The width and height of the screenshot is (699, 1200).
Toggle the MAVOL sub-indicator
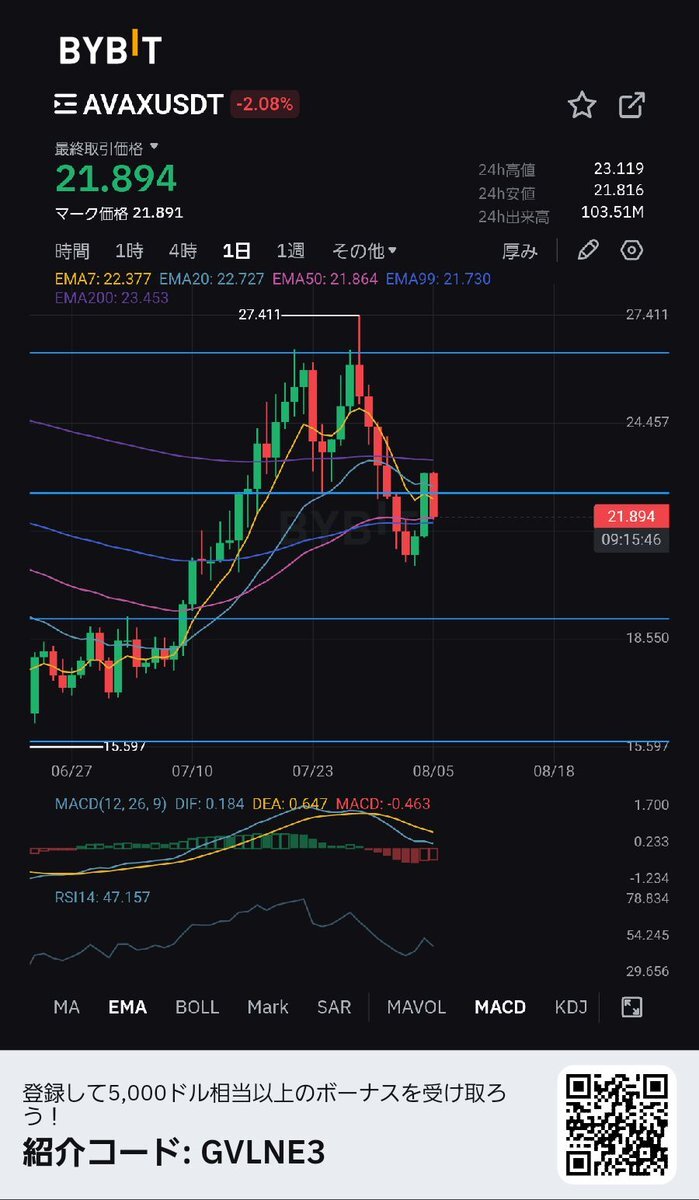tap(417, 1007)
